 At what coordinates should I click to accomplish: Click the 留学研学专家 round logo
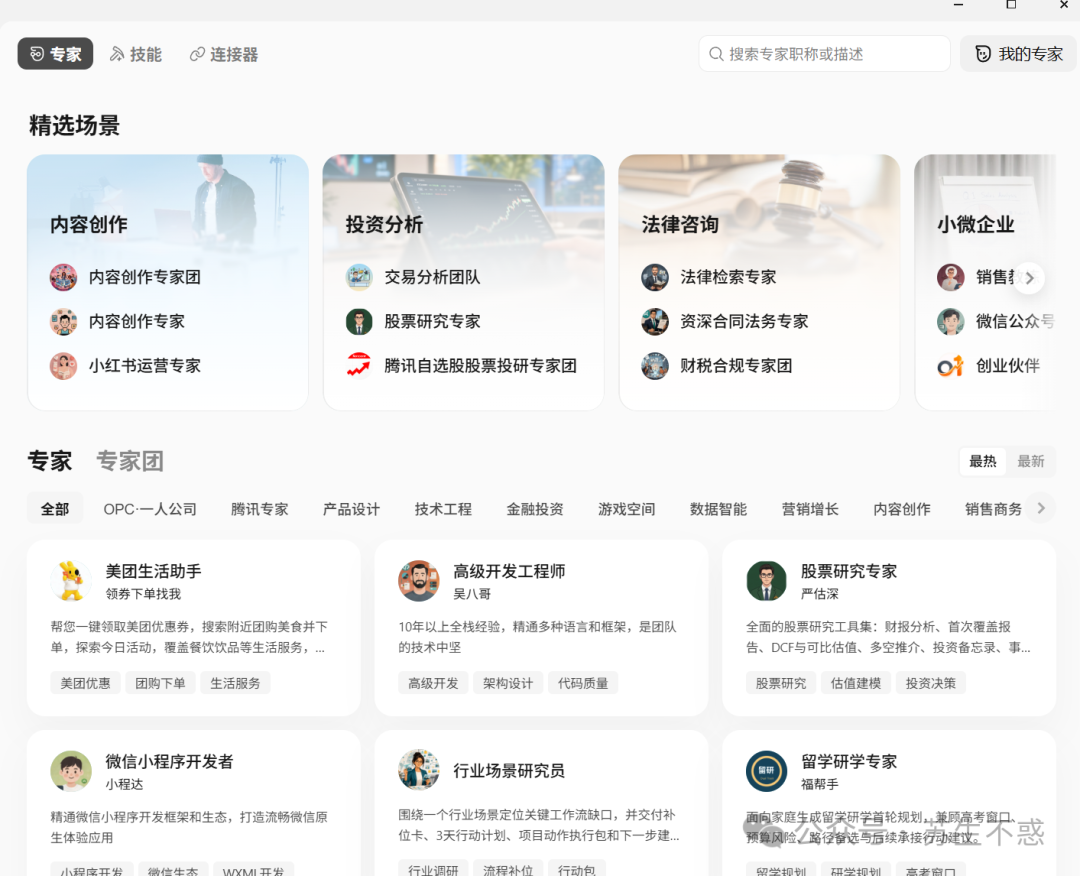tap(767, 771)
